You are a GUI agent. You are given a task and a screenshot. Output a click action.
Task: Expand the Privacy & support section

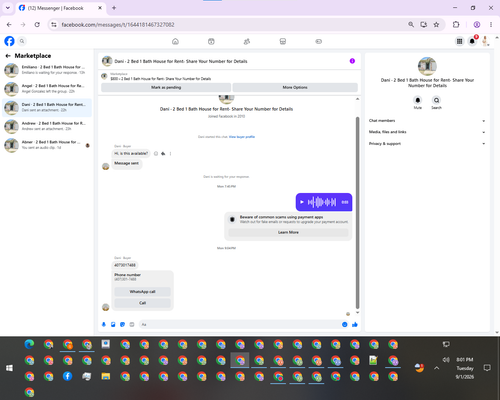[x=427, y=144]
